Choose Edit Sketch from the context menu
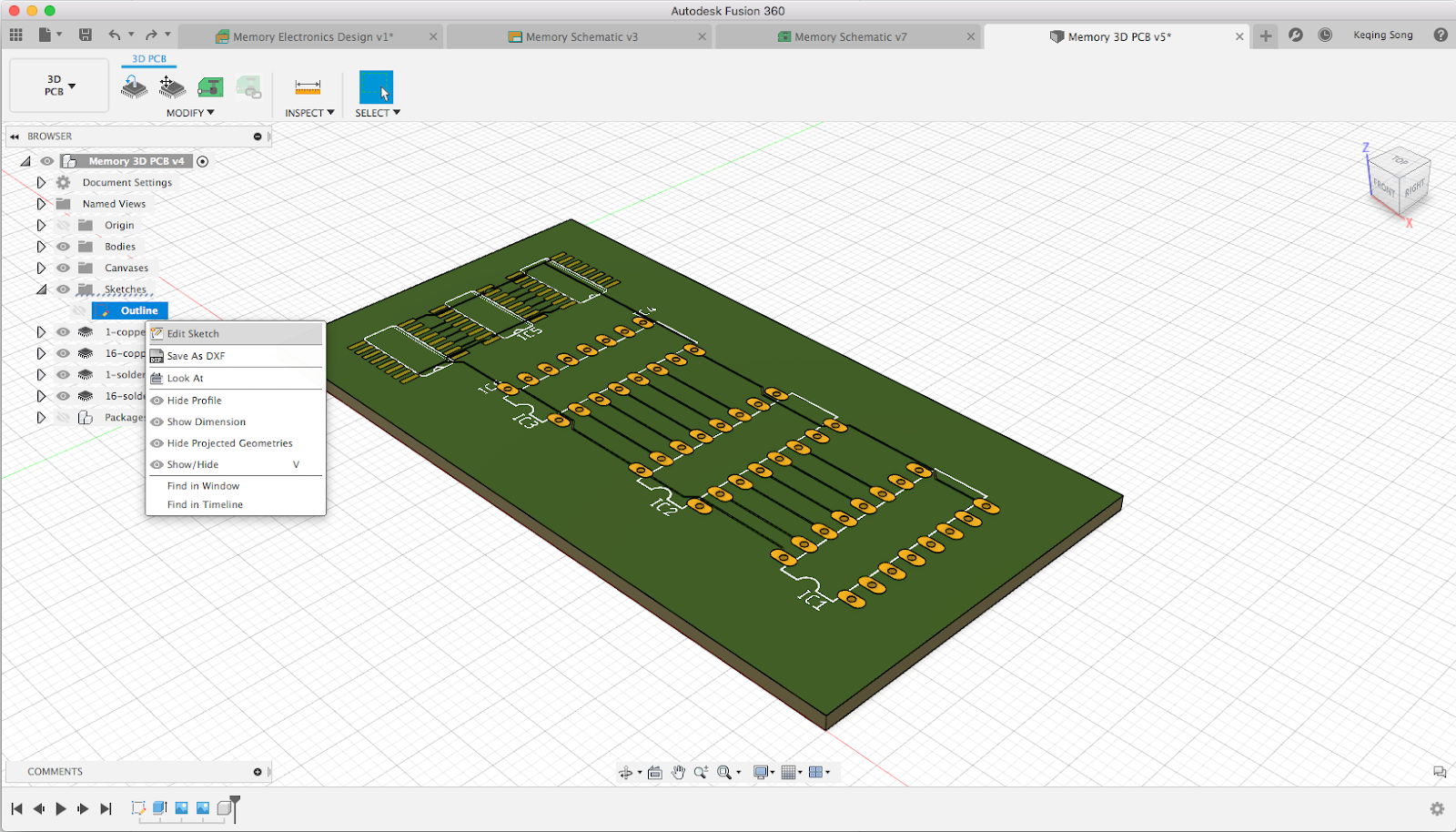This screenshot has width=1456, height=832. click(x=193, y=334)
